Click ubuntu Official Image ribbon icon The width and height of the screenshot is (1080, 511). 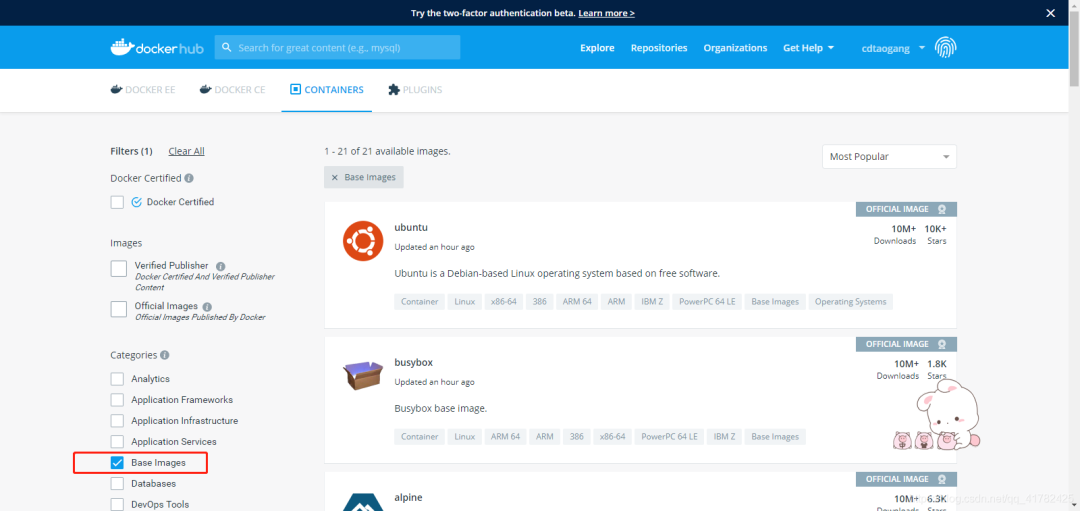pyautogui.click(x=942, y=209)
